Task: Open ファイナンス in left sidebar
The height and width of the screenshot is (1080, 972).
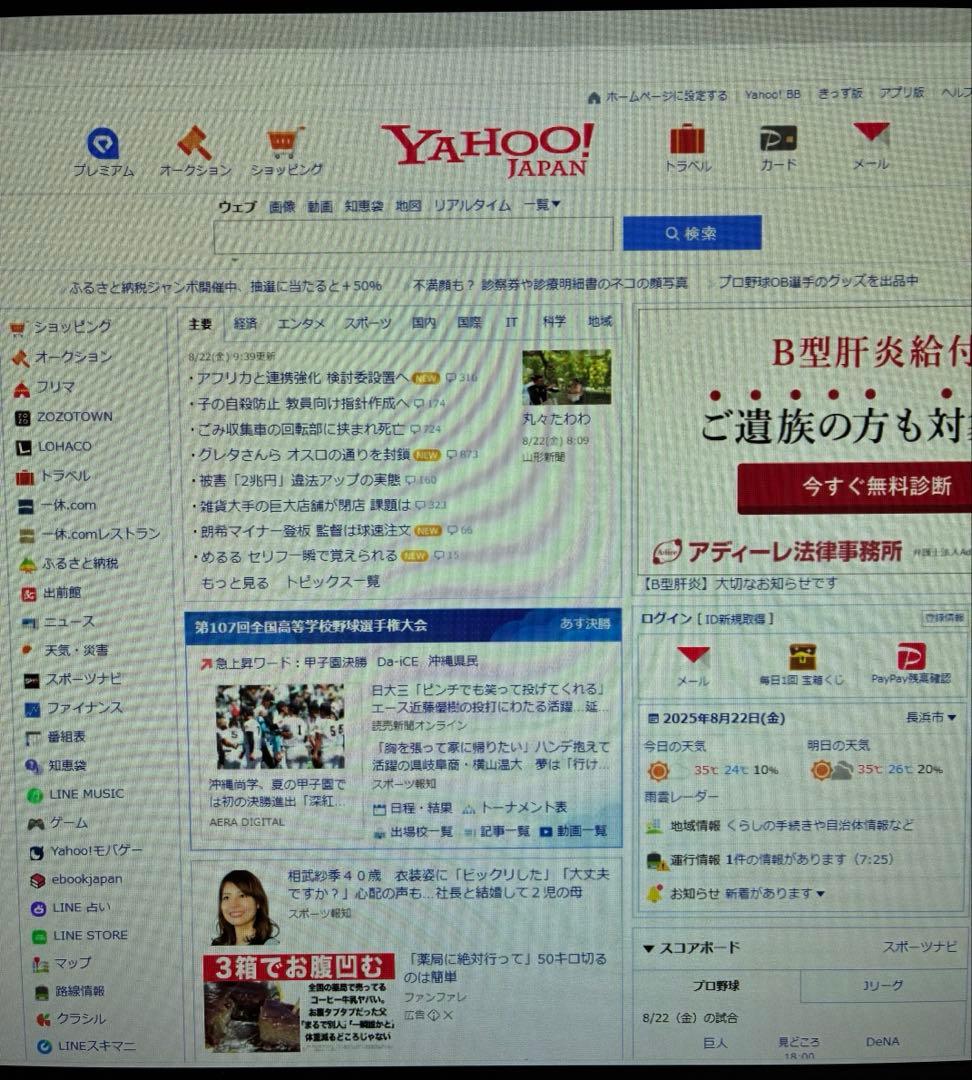Action: pos(84,708)
